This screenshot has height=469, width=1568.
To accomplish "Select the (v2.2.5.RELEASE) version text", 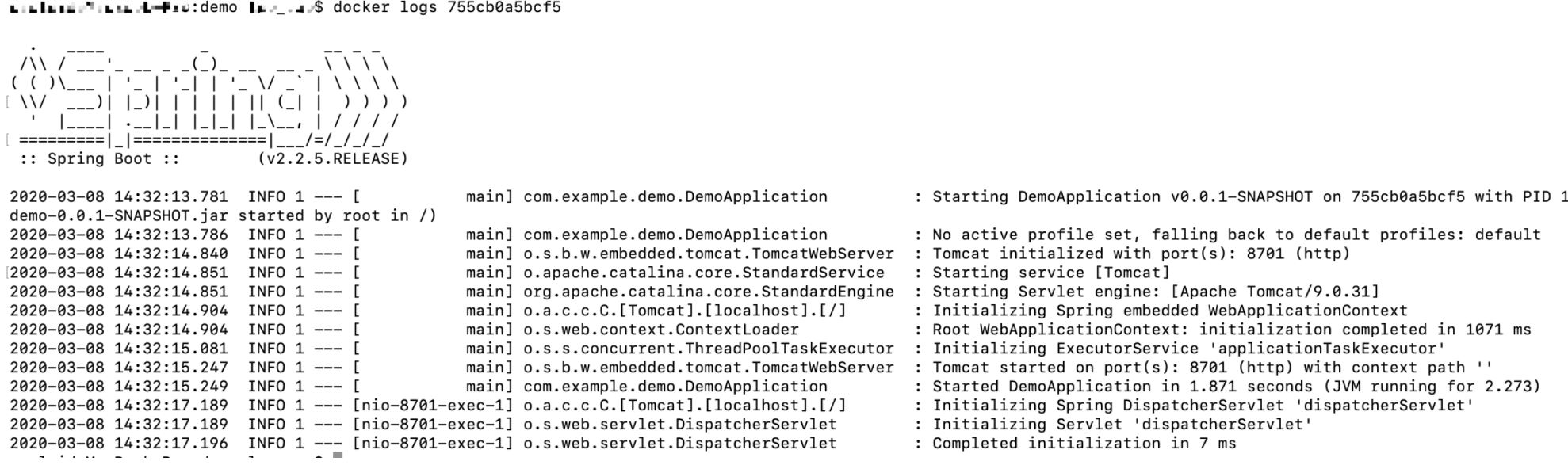I will coord(333,159).
